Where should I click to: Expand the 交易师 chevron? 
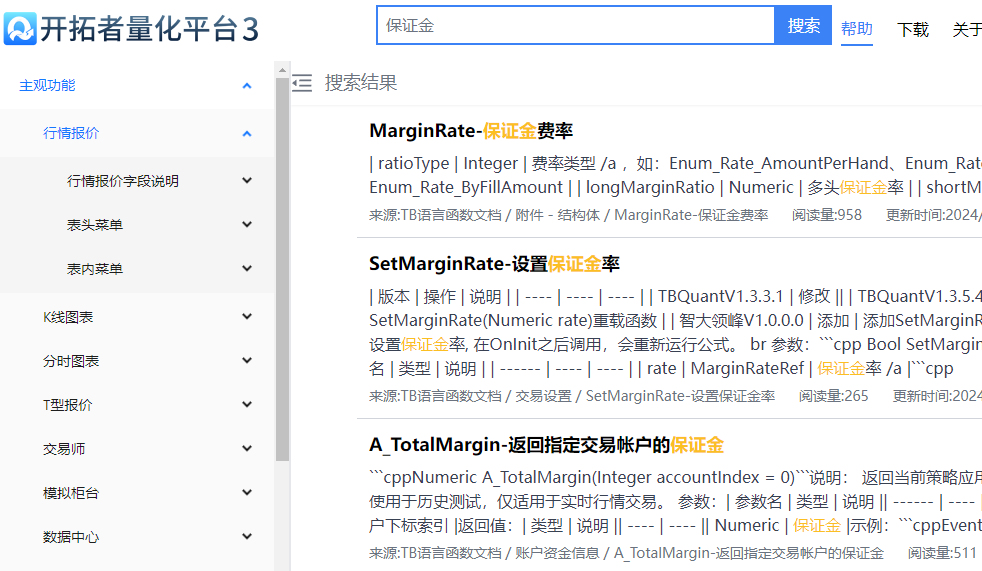click(x=247, y=448)
